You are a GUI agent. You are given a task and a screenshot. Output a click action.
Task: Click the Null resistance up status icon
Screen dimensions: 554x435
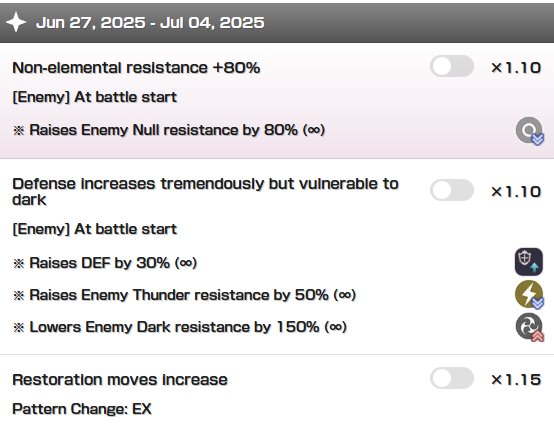pyautogui.click(x=529, y=131)
